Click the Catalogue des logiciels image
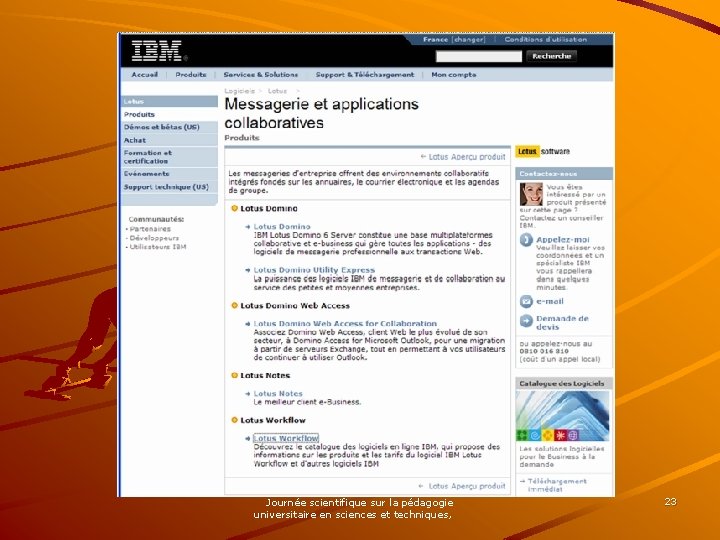This screenshot has width=720, height=540. coord(562,416)
